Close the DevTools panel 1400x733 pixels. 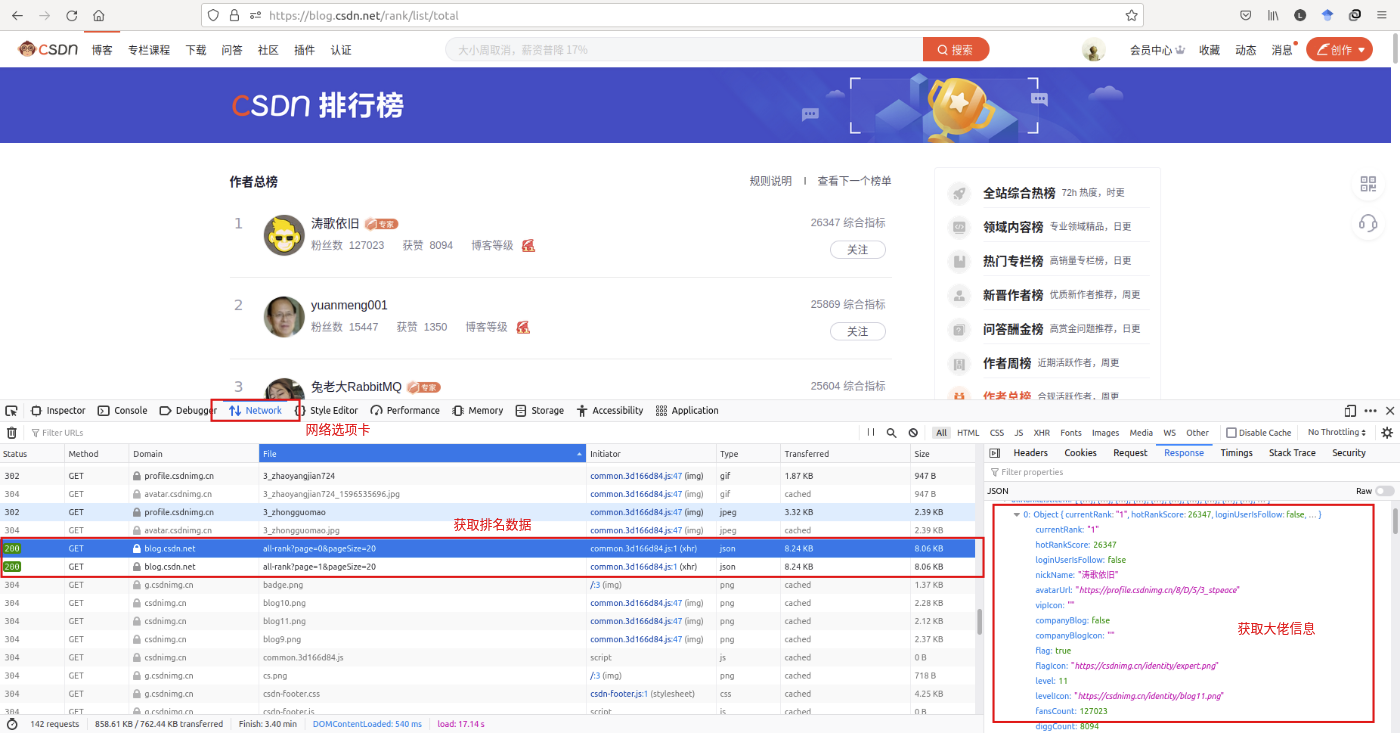tap(1390, 411)
